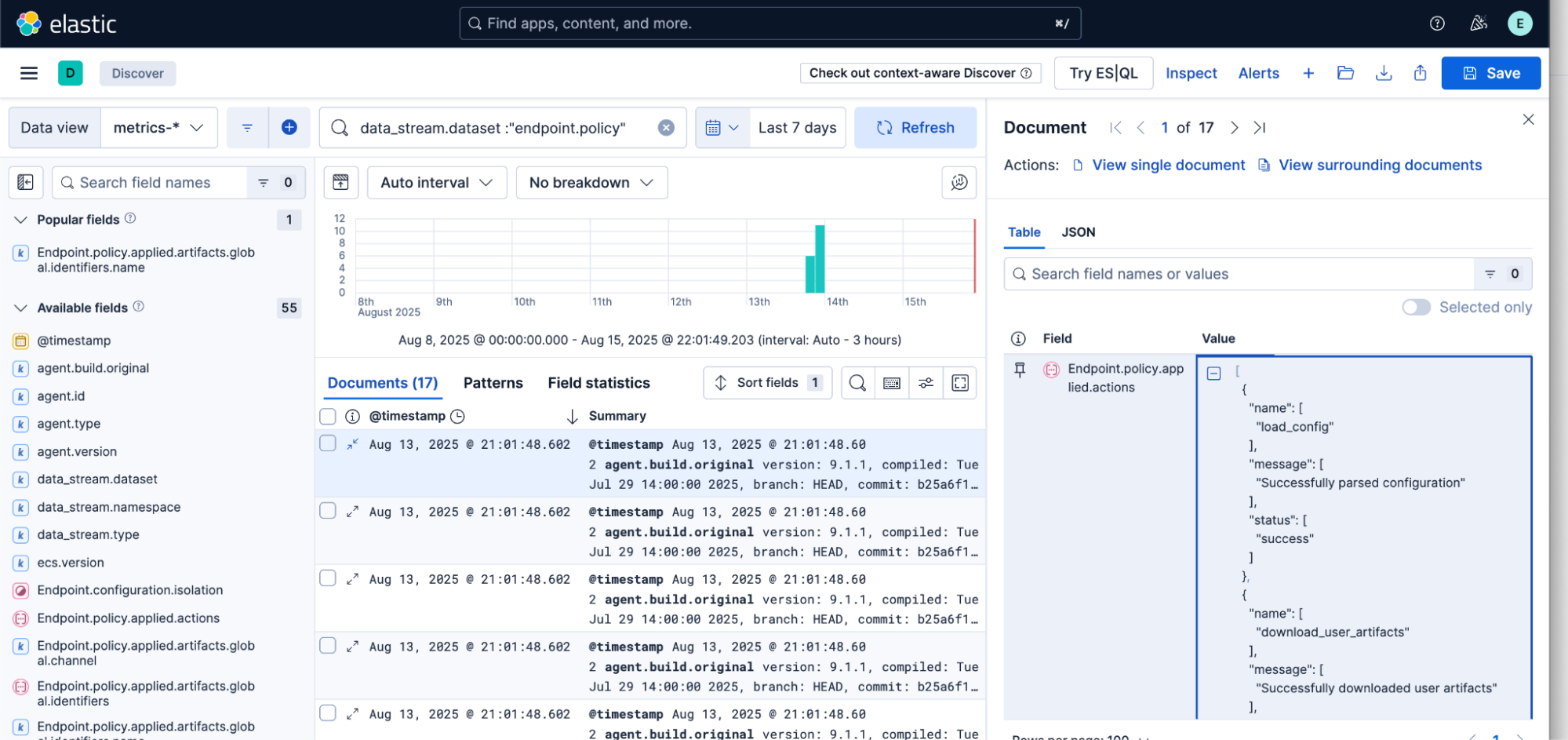Edit the histogram visualization
1568x740 pixels.
coord(959,182)
